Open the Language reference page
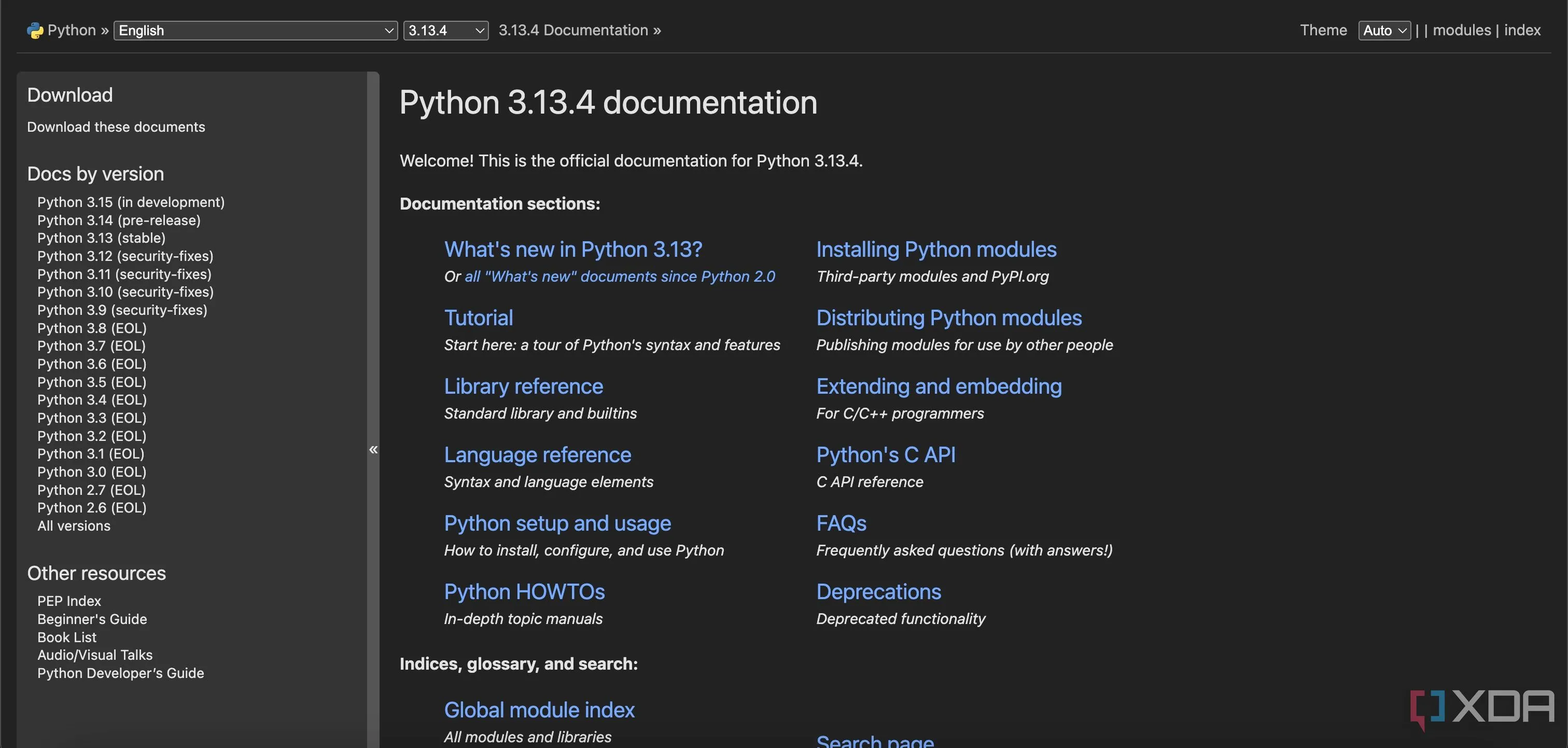Viewport: 1568px width, 748px height. pos(538,454)
